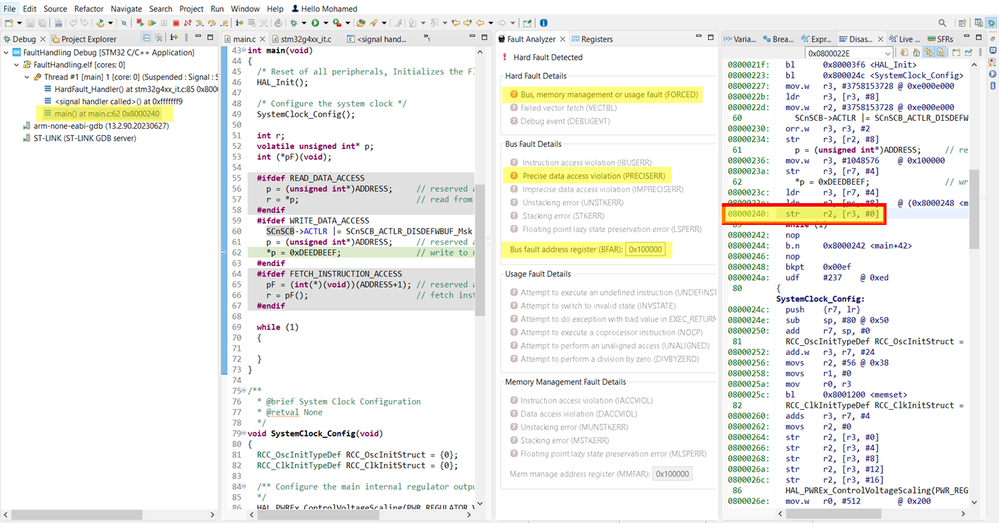Click the magnifier Search icon top right
The height and width of the screenshot is (523, 999).
click(x=942, y=23)
